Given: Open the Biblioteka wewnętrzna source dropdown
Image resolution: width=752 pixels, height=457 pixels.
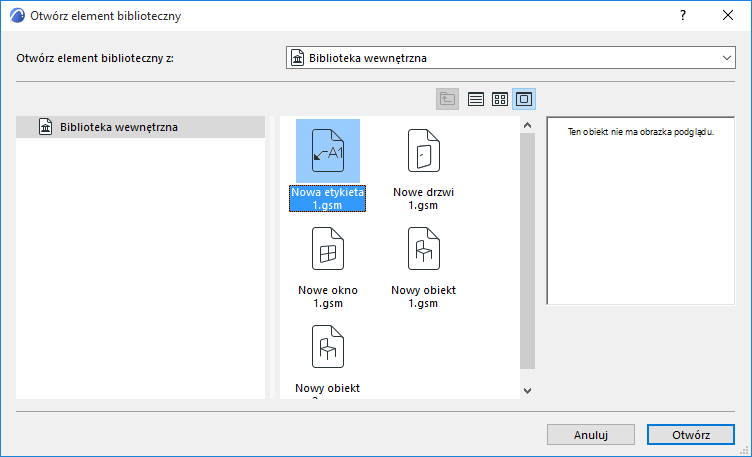Looking at the screenshot, I should (511, 58).
